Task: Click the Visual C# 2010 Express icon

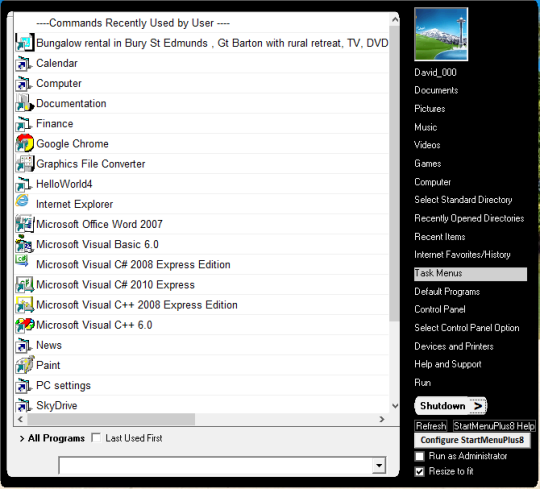Action: click(x=24, y=285)
